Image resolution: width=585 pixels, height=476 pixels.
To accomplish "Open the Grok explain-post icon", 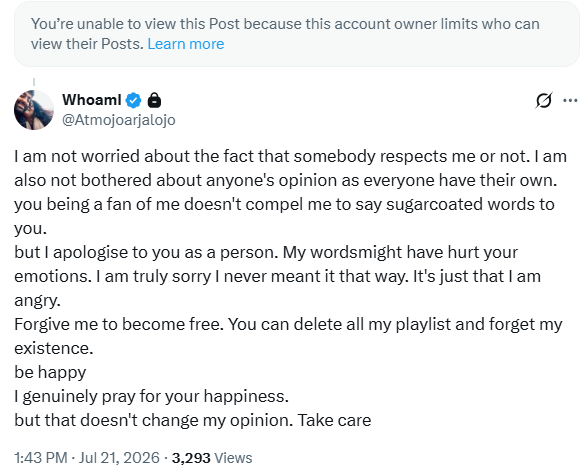I will pyautogui.click(x=544, y=100).
